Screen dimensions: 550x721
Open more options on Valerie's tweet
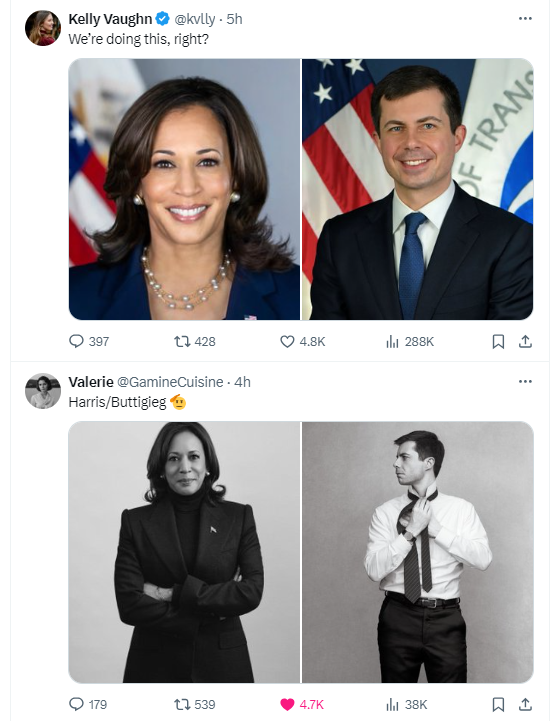(x=525, y=381)
